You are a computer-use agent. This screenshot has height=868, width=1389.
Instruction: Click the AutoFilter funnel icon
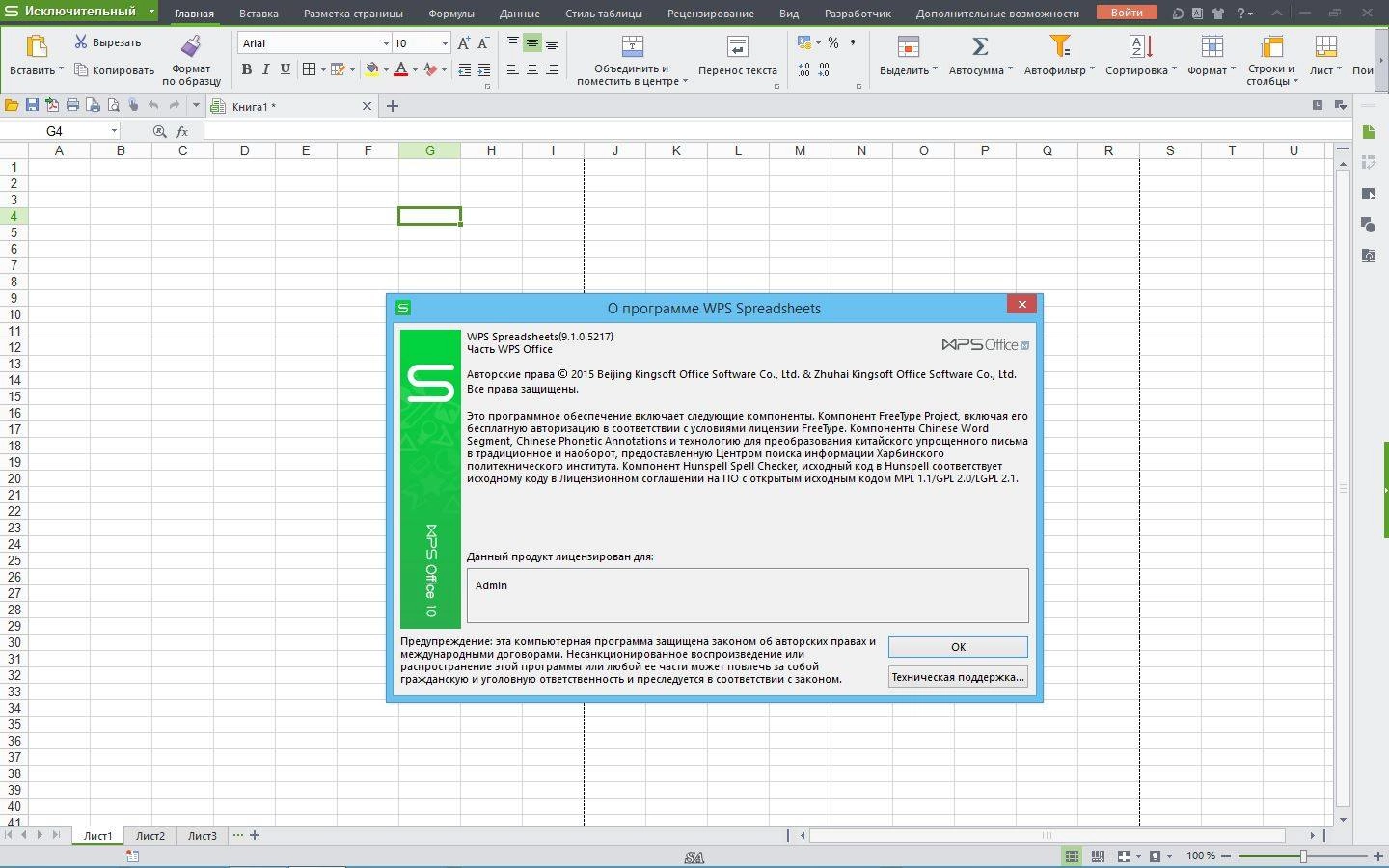tap(1059, 46)
